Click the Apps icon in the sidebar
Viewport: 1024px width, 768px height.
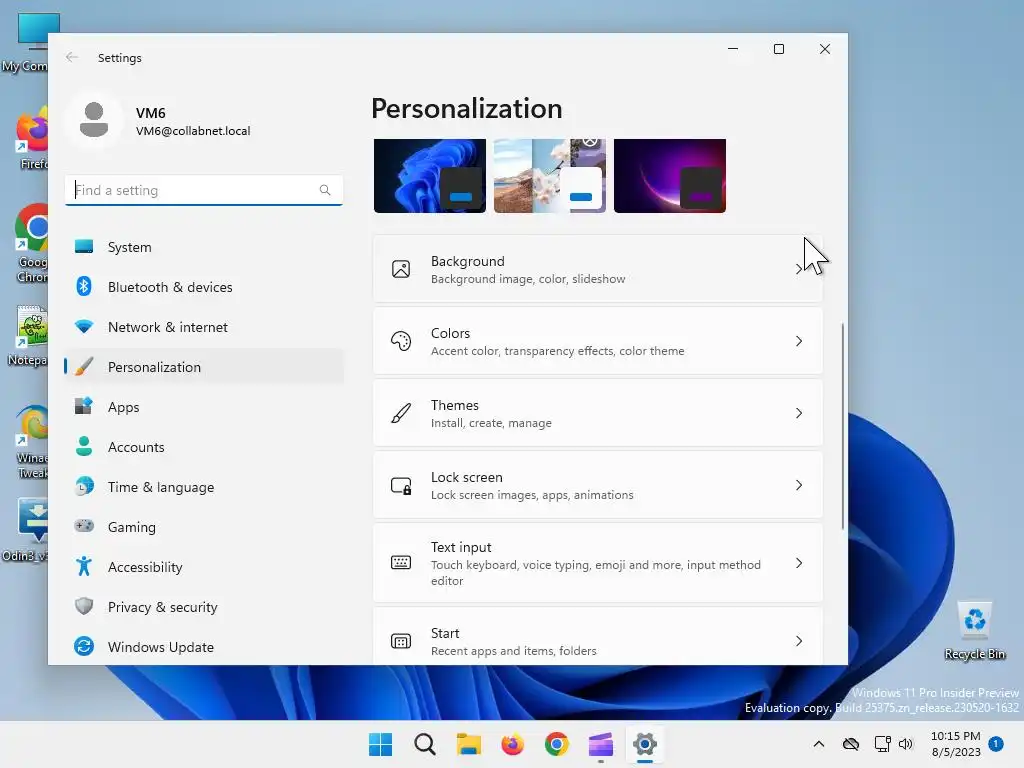point(84,406)
